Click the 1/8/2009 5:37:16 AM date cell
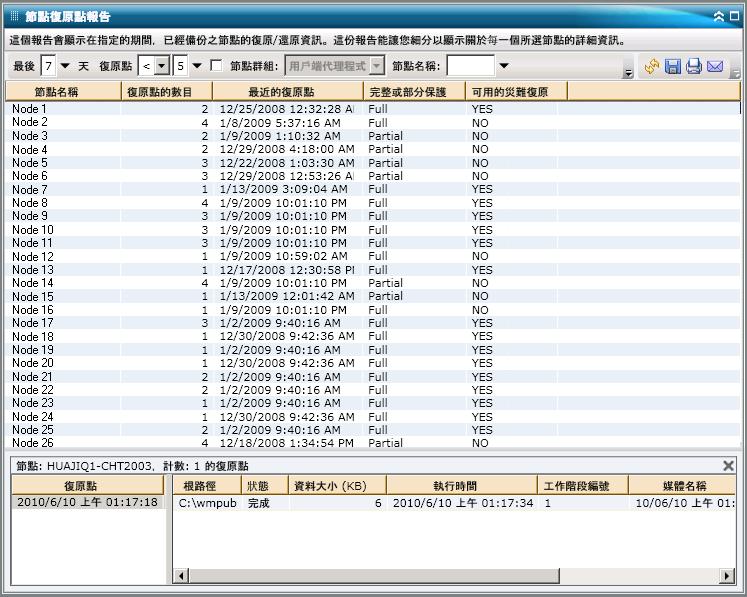The width and height of the screenshot is (747, 597). coord(280,122)
